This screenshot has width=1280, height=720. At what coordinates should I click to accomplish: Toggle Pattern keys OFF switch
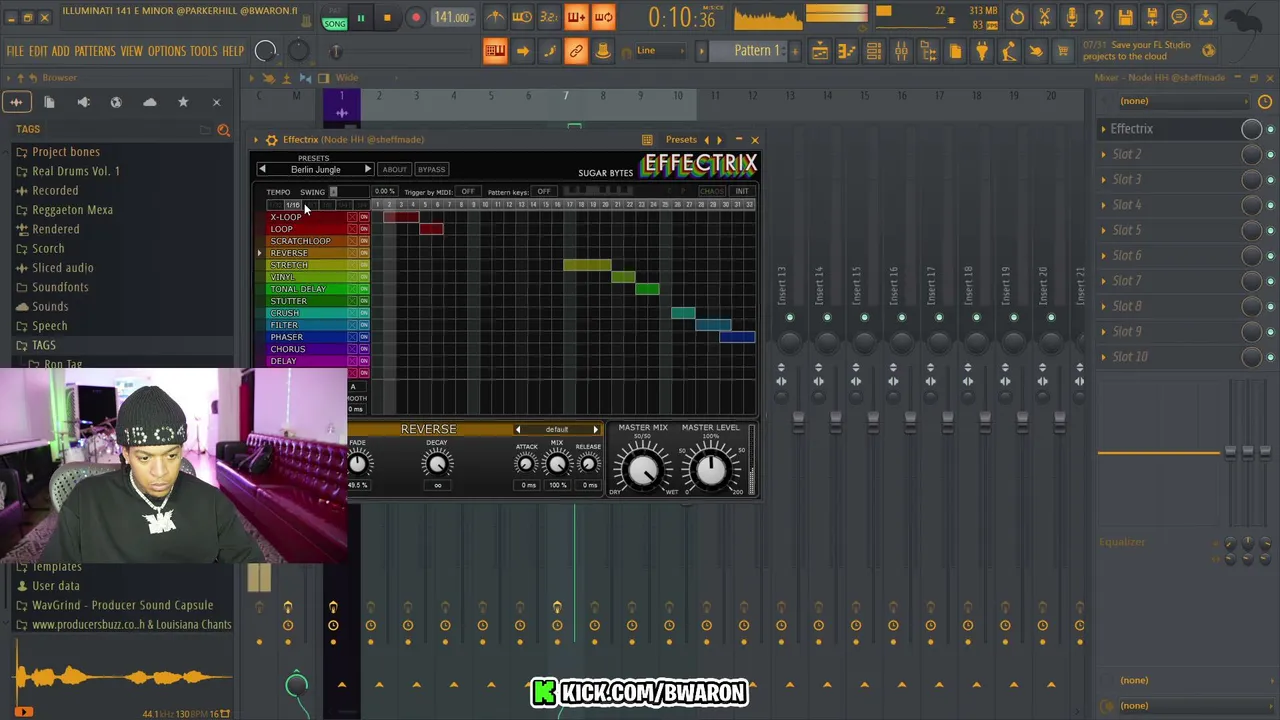[x=543, y=191]
